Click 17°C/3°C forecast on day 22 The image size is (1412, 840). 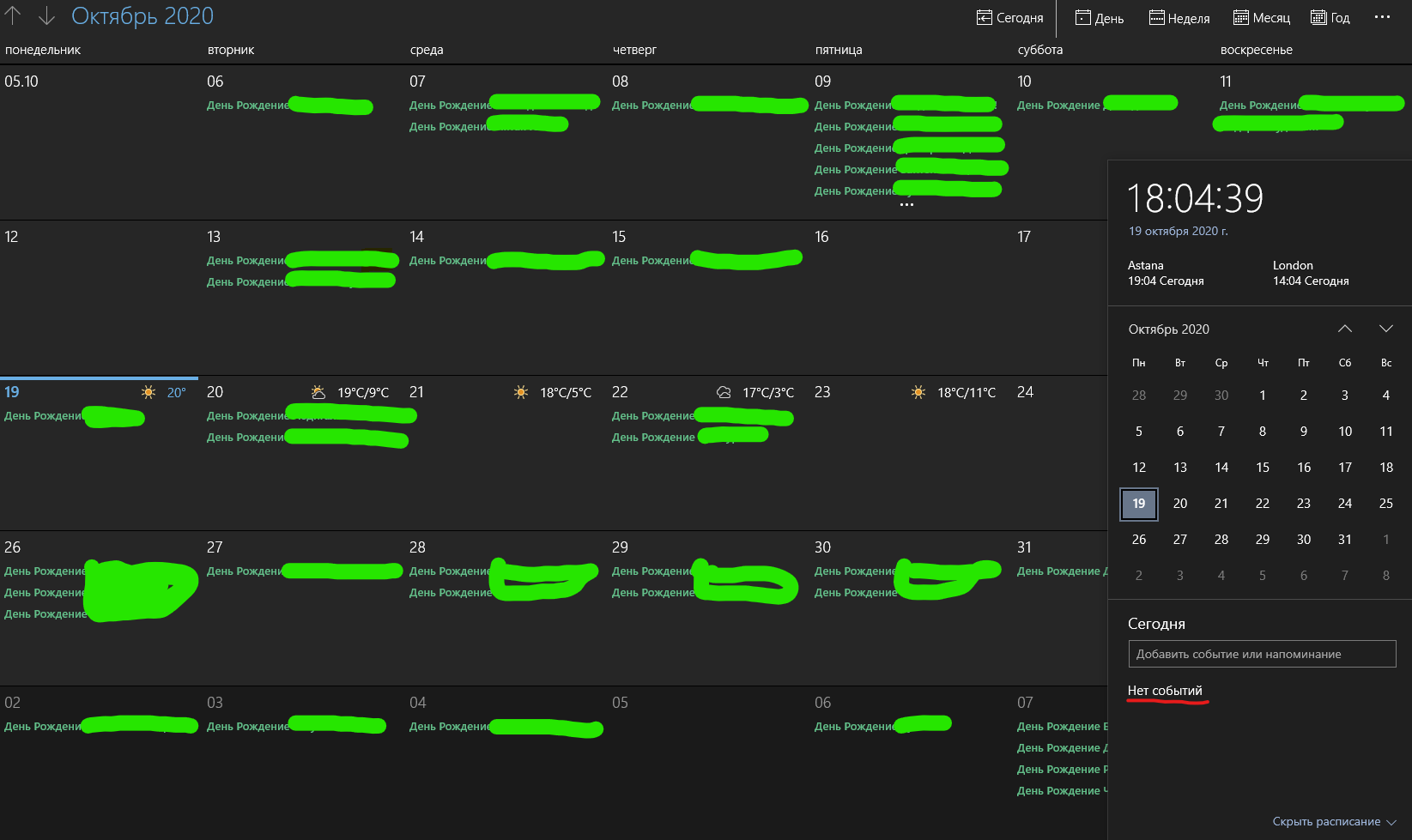click(x=768, y=393)
